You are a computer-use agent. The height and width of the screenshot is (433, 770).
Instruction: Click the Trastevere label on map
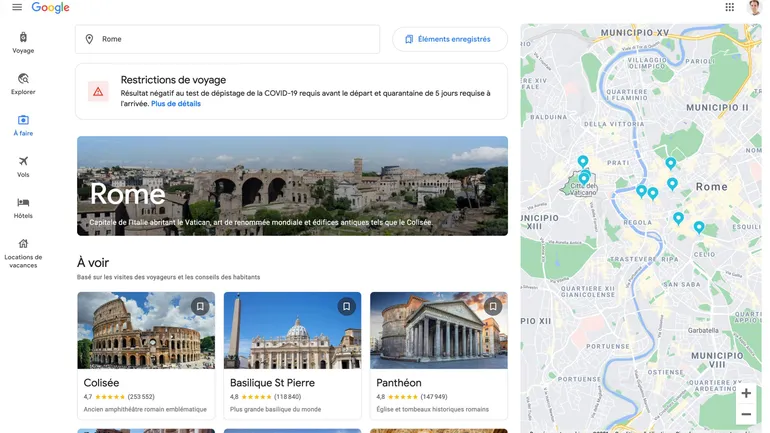coord(633,259)
